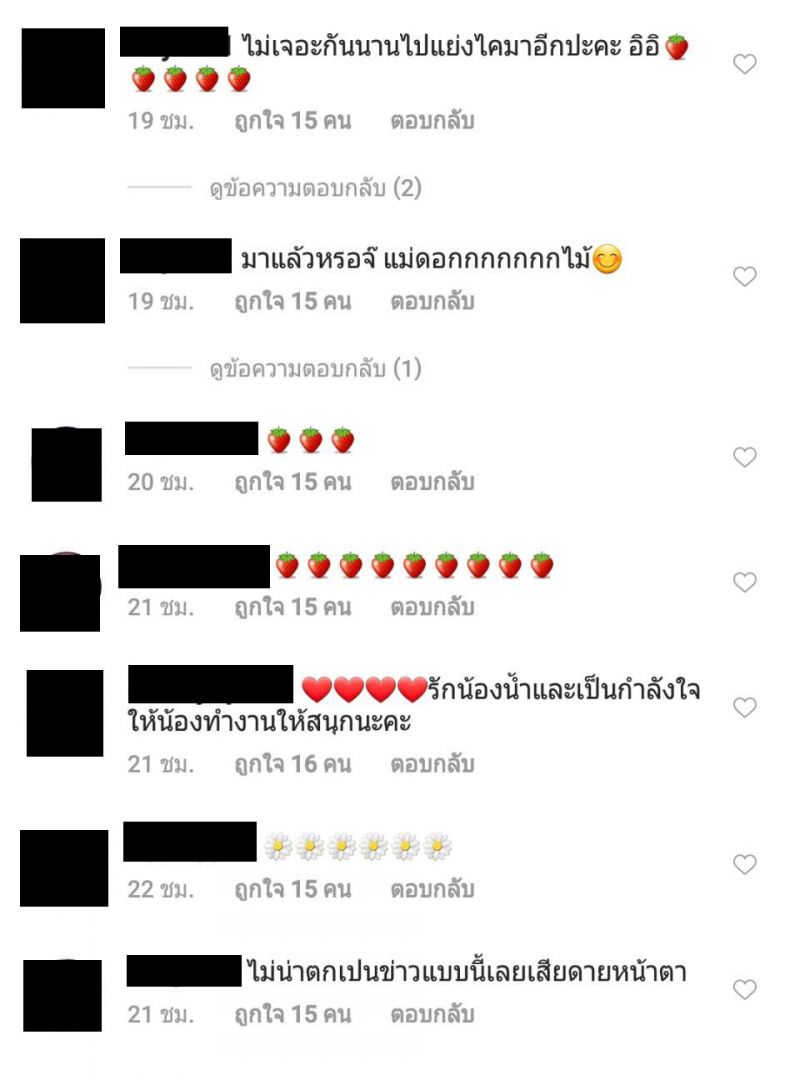This screenshot has height=1075, width=800.
Task: View likes on the 22 ชม. daisies comment
Action: pyautogui.click(x=293, y=889)
